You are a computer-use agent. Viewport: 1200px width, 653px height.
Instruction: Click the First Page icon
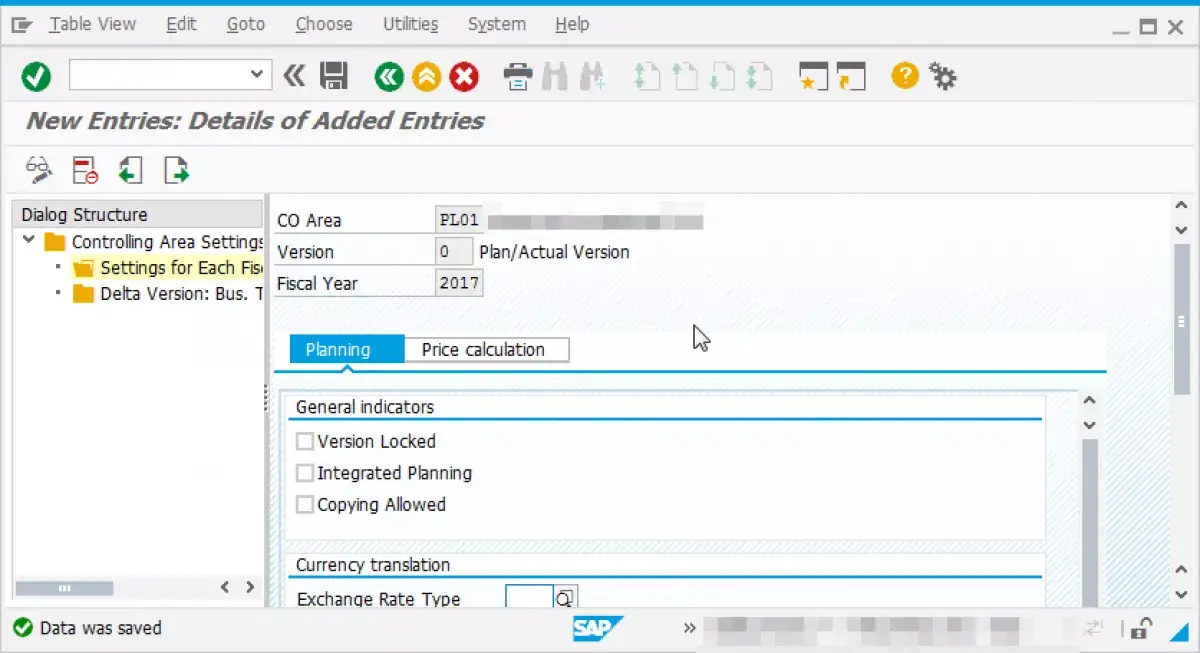pyautogui.click(x=648, y=76)
